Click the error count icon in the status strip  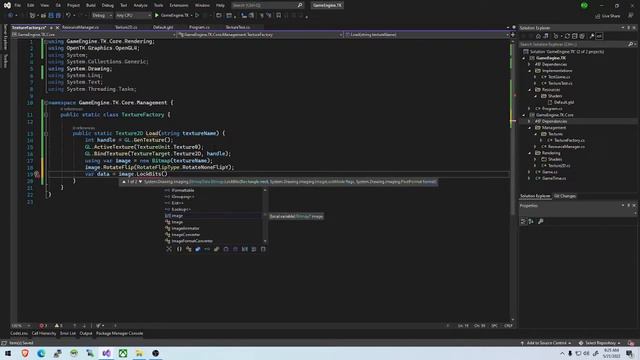41,326
